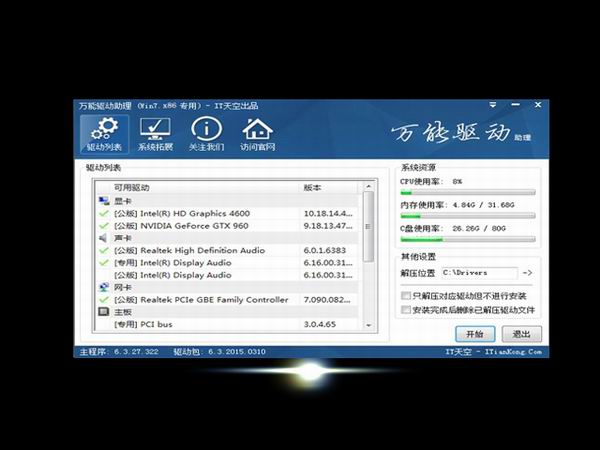Open the 系统拓展 monitor icon tab
This screenshot has height=450, width=600.
tap(155, 134)
